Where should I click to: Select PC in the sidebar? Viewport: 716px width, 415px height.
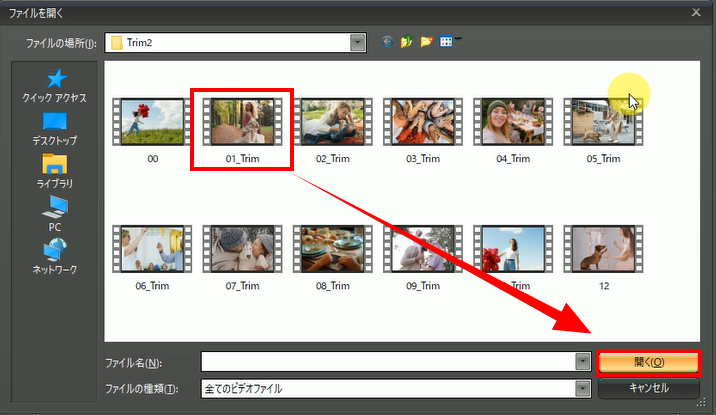(54, 213)
